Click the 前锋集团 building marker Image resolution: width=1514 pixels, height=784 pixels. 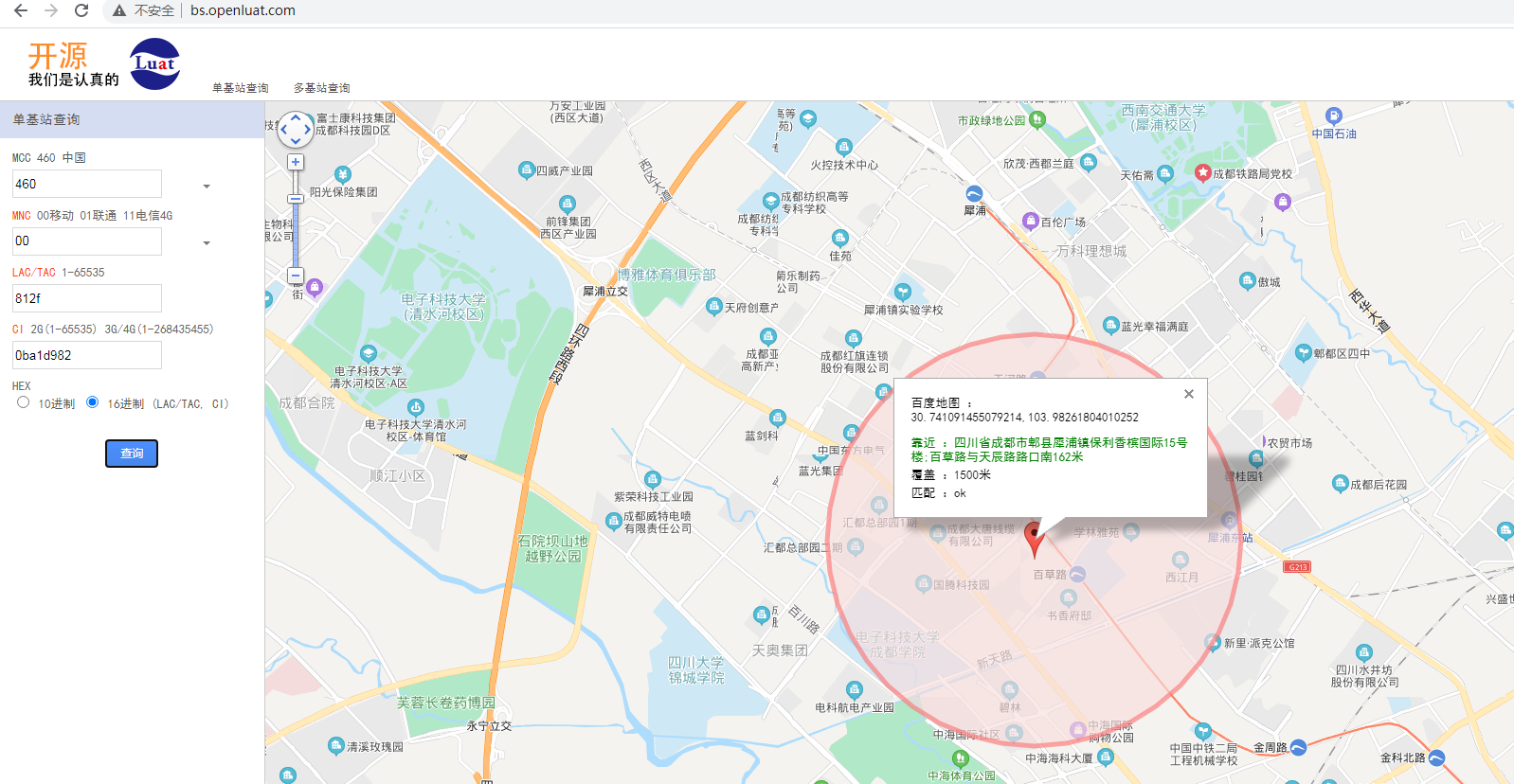click(x=568, y=204)
